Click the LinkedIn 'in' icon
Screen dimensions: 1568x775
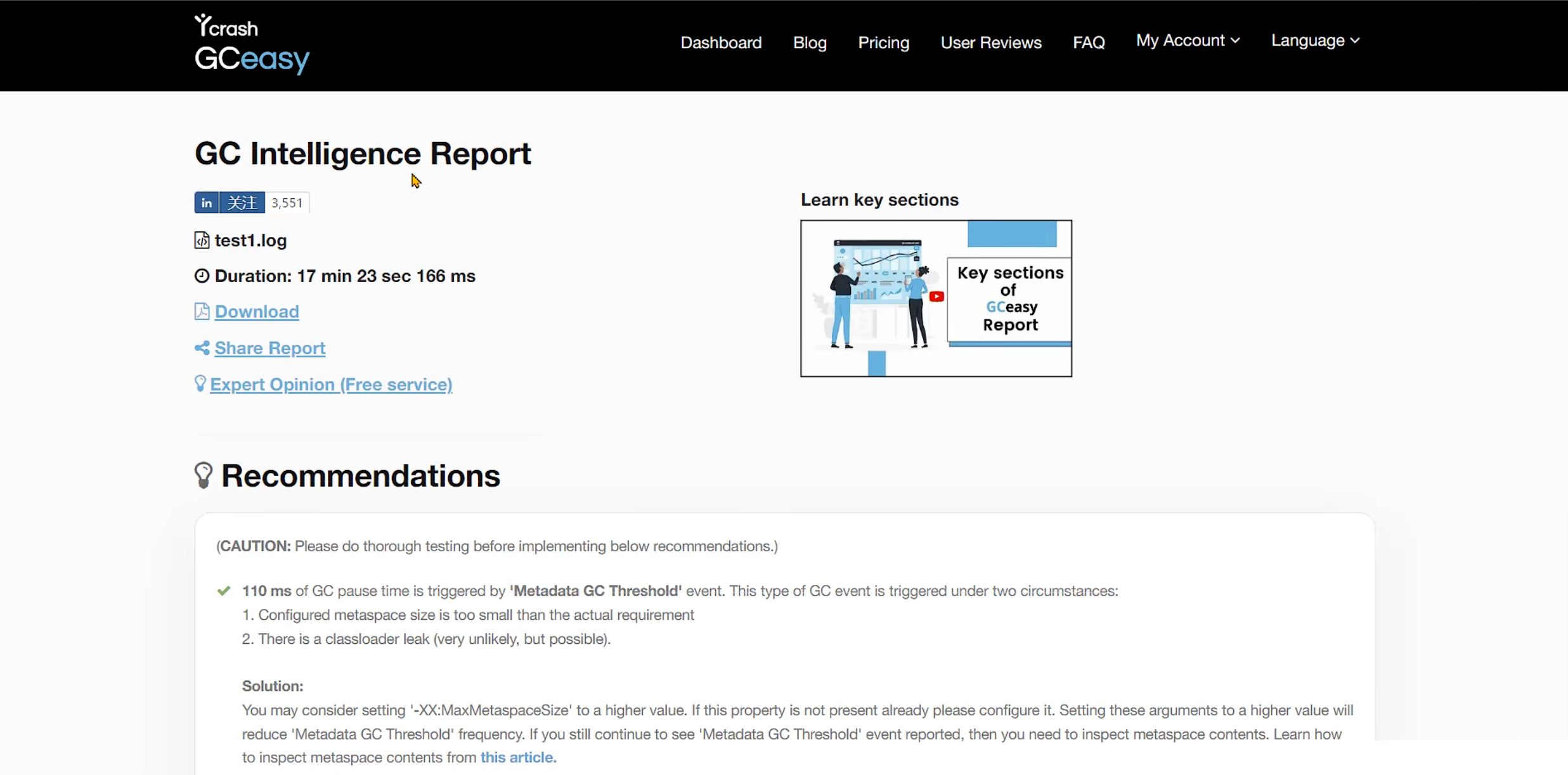click(x=206, y=203)
